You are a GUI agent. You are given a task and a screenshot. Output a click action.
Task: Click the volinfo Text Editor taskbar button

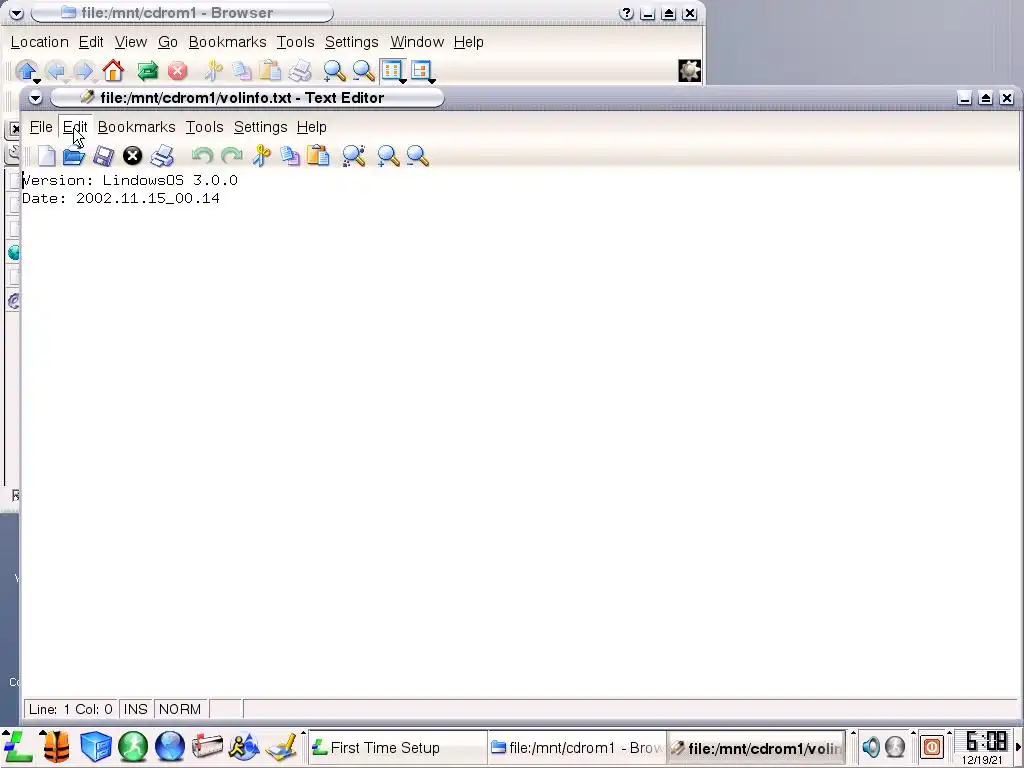tap(757, 748)
